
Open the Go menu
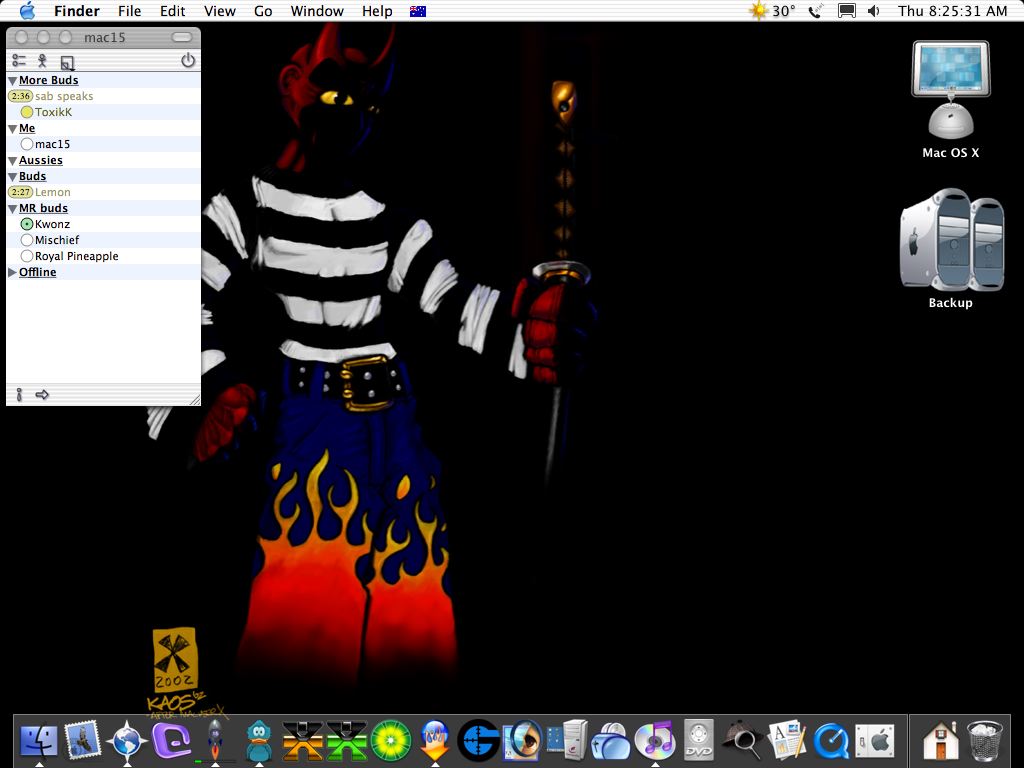[x=263, y=11]
